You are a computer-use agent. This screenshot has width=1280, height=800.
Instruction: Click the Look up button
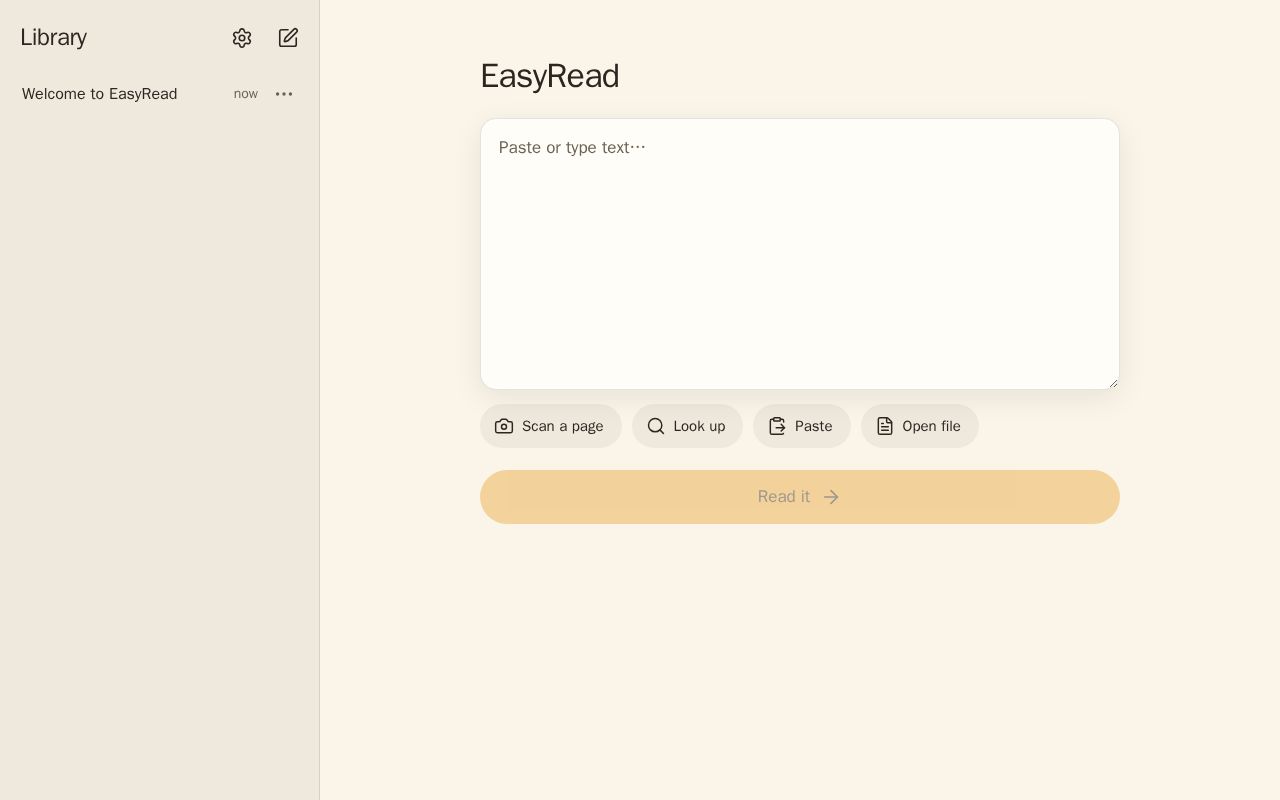687,426
